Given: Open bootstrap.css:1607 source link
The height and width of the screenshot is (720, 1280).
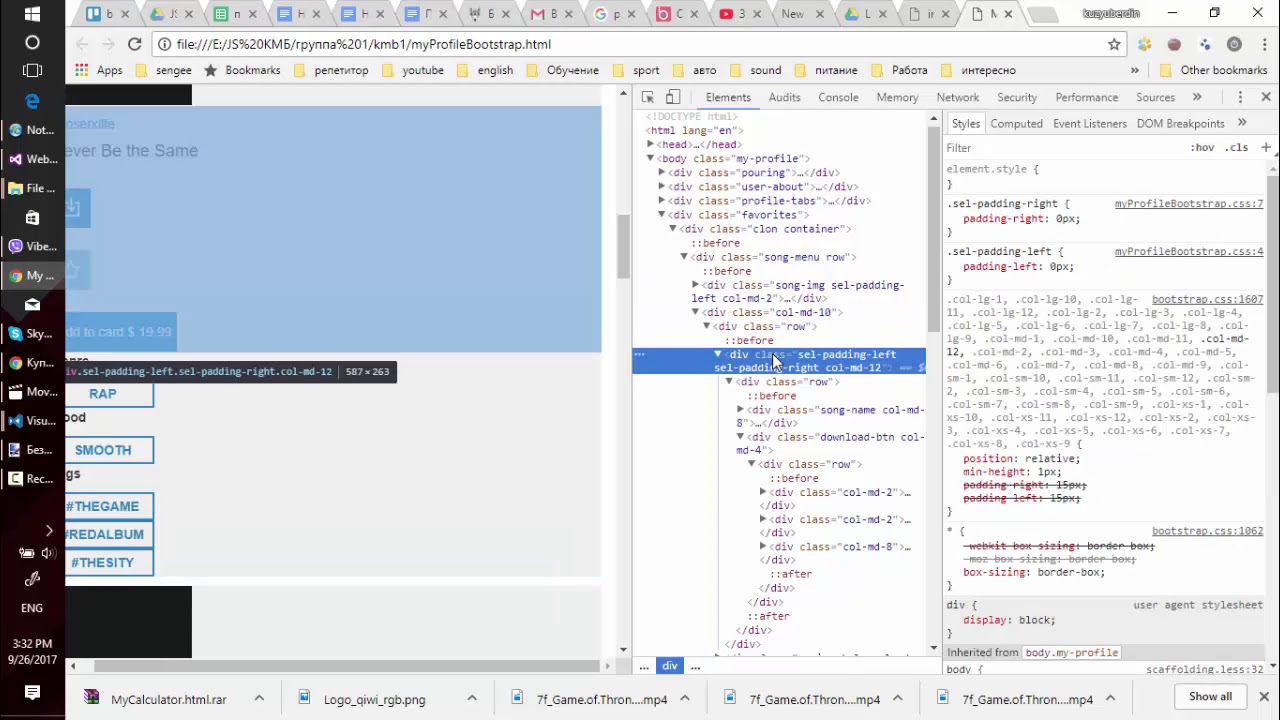Looking at the screenshot, I should pyautogui.click(x=1207, y=299).
